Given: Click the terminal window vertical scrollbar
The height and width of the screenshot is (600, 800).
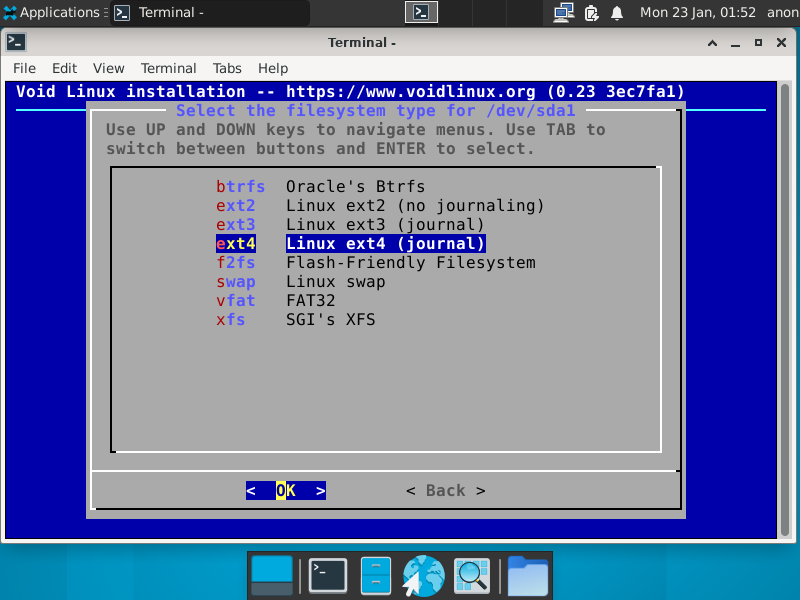Looking at the screenshot, I should pos(785,309).
